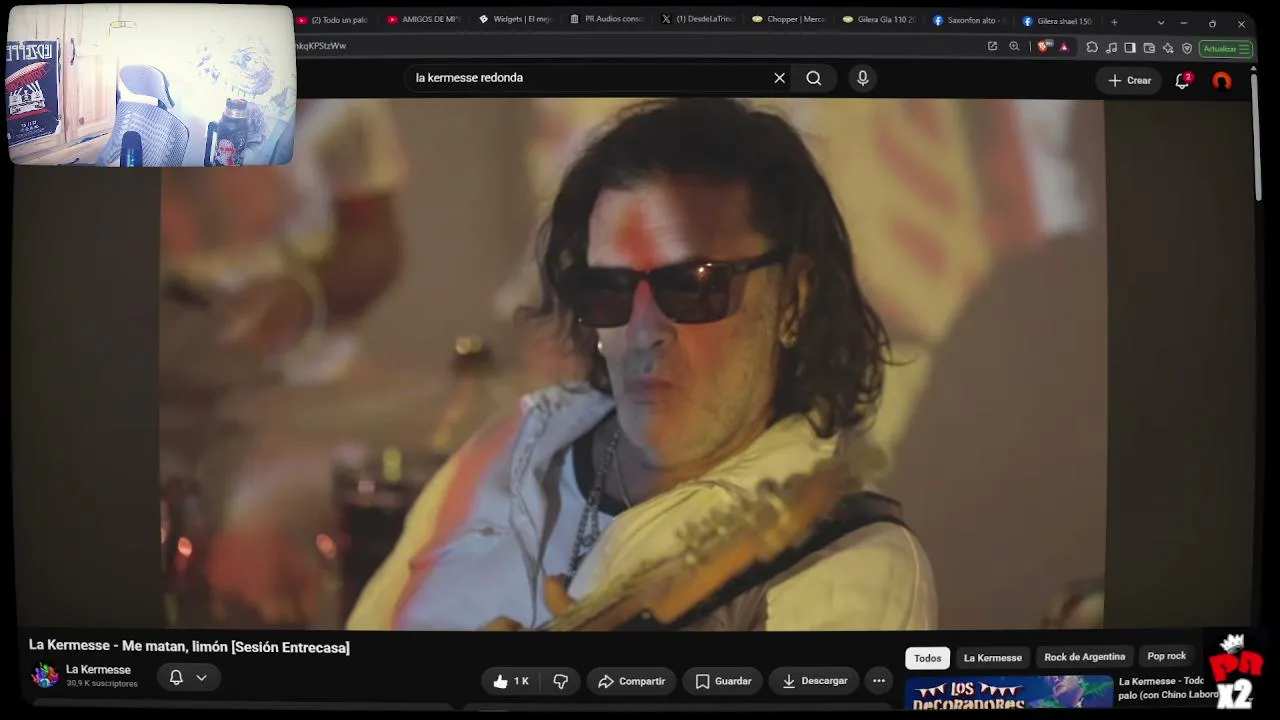Dislike the video
Viewport: 1280px width, 720px height.
(x=561, y=681)
